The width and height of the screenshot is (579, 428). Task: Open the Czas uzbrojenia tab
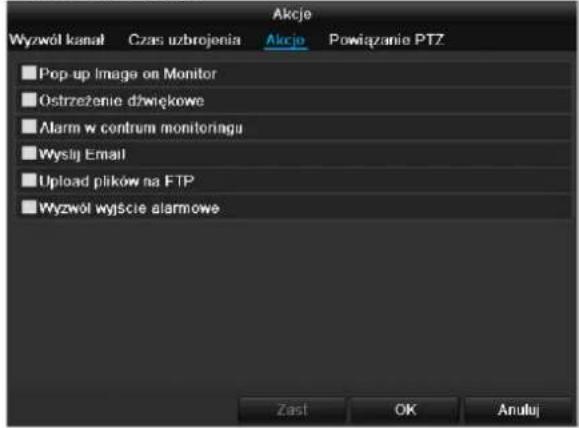[184, 40]
